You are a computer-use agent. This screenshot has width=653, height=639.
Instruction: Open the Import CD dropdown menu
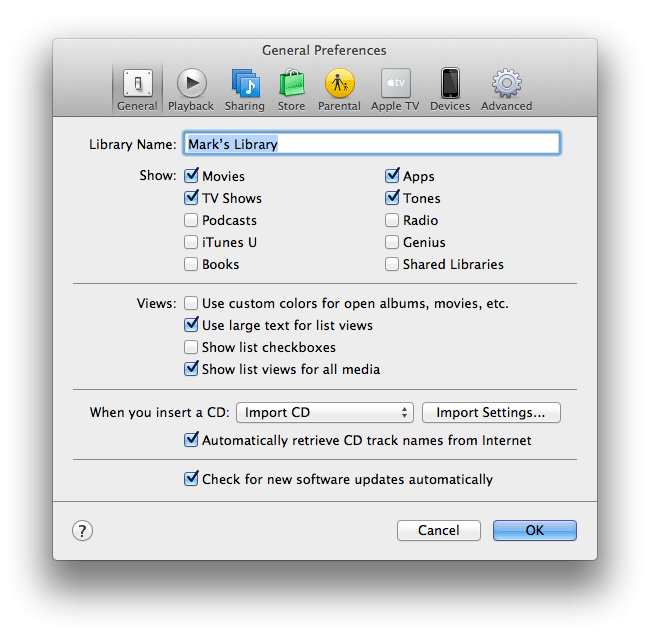[328, 413]
